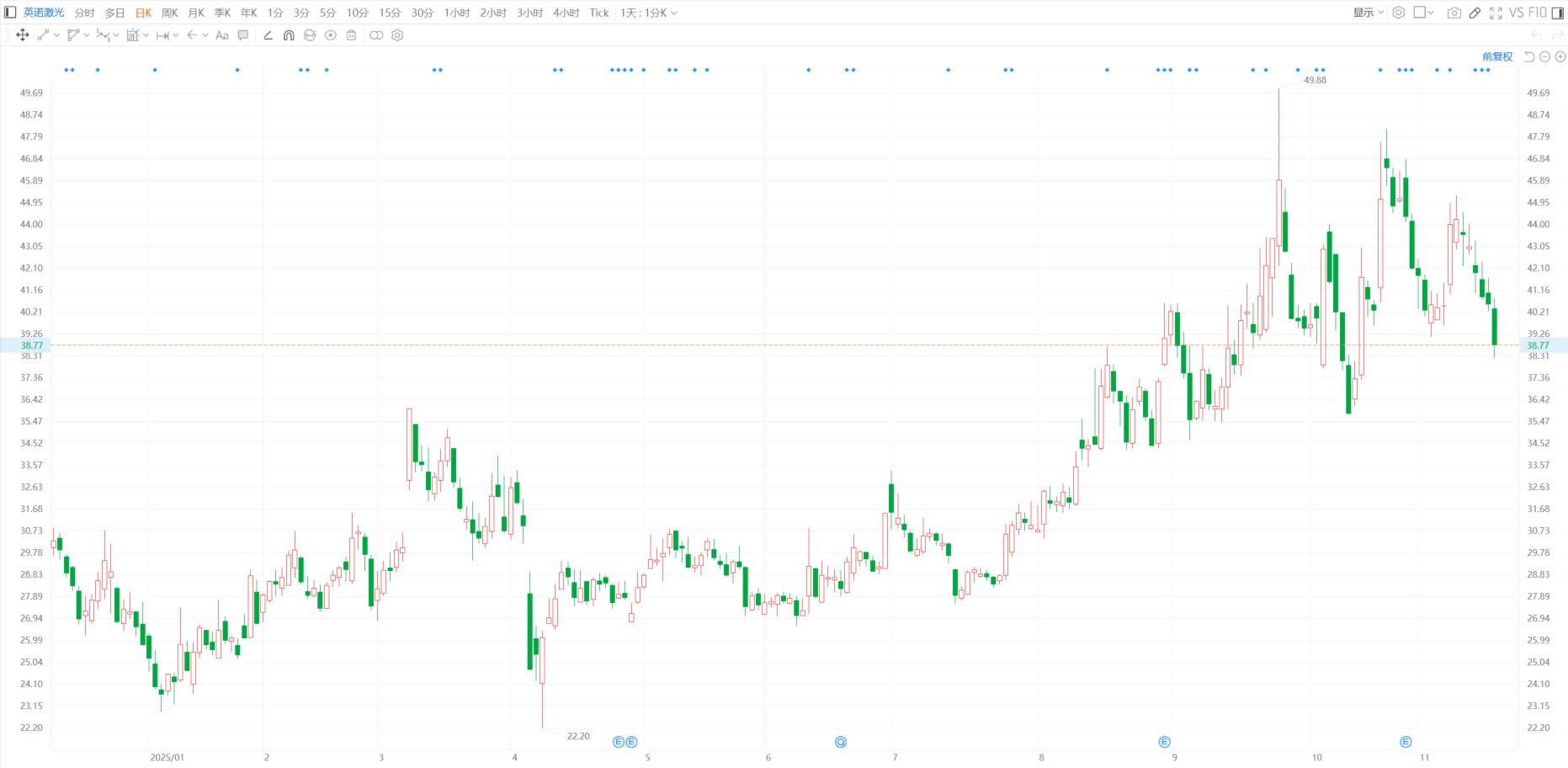Select the comment bubble annotation tool
Screen dimensions: 1568x768
(243, 35)
